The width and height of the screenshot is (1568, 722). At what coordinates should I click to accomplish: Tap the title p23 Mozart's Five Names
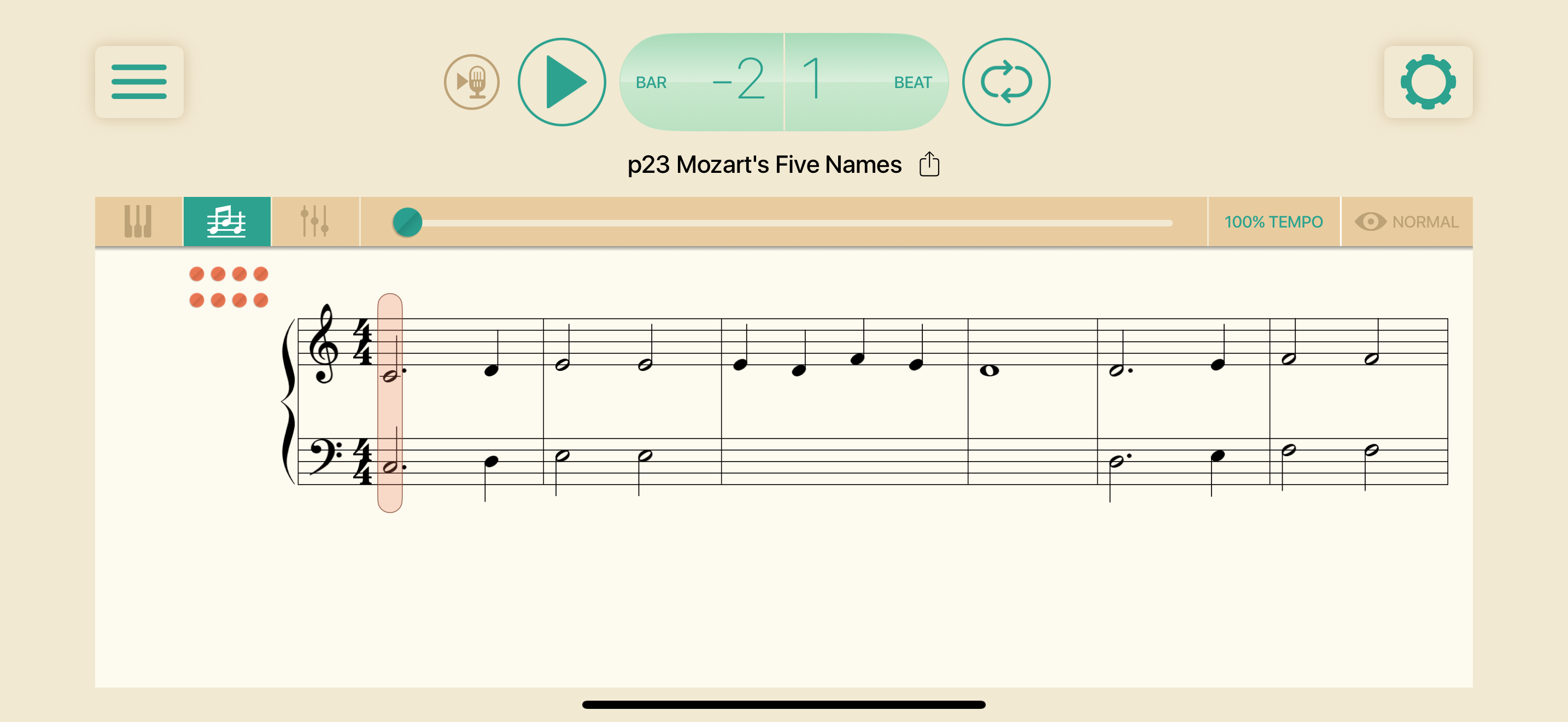pyautogui.click(x=764, y=165)
